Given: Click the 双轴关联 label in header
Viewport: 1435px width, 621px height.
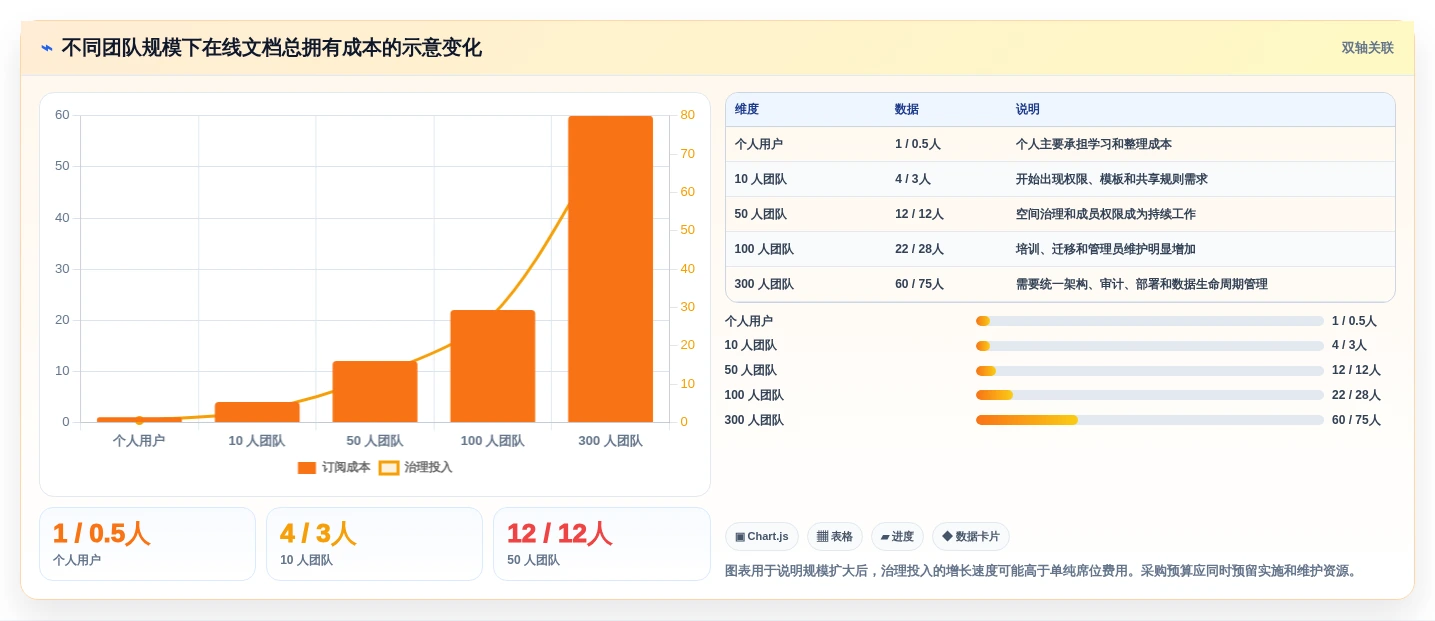Looking at the screenshot, I should 1368,48.
